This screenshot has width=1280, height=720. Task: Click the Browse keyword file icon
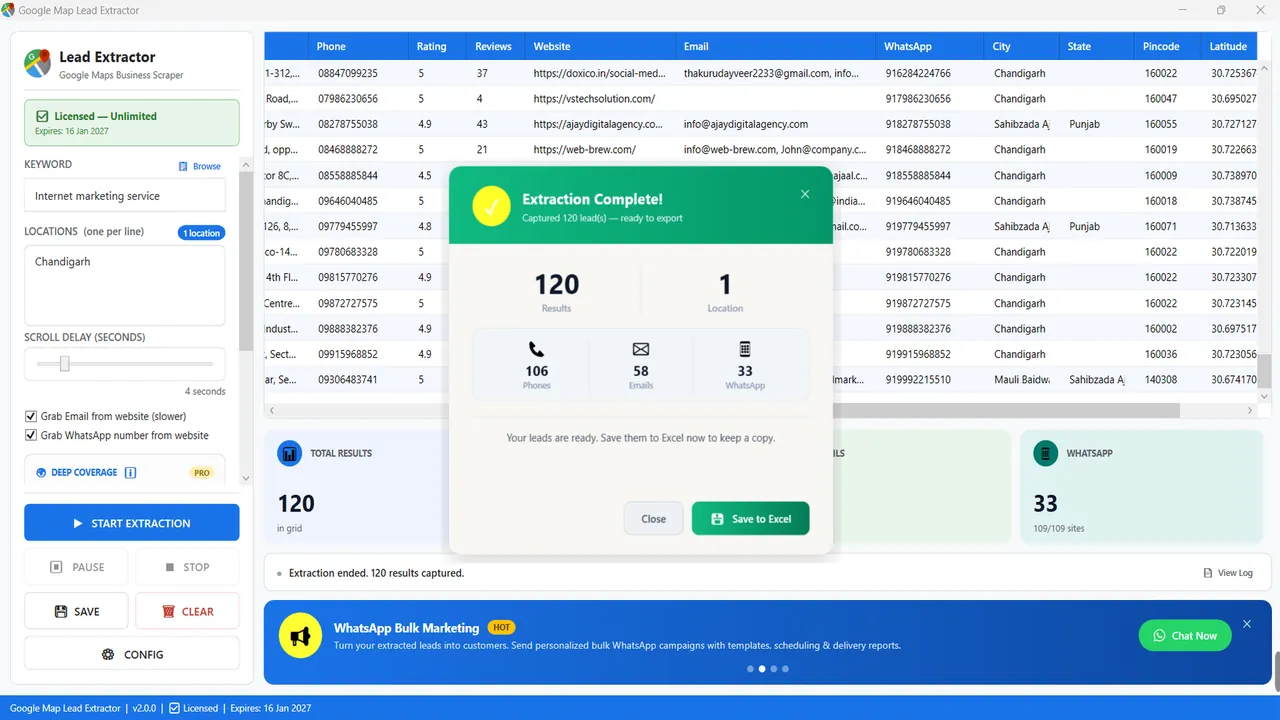(x=183, y=166)
